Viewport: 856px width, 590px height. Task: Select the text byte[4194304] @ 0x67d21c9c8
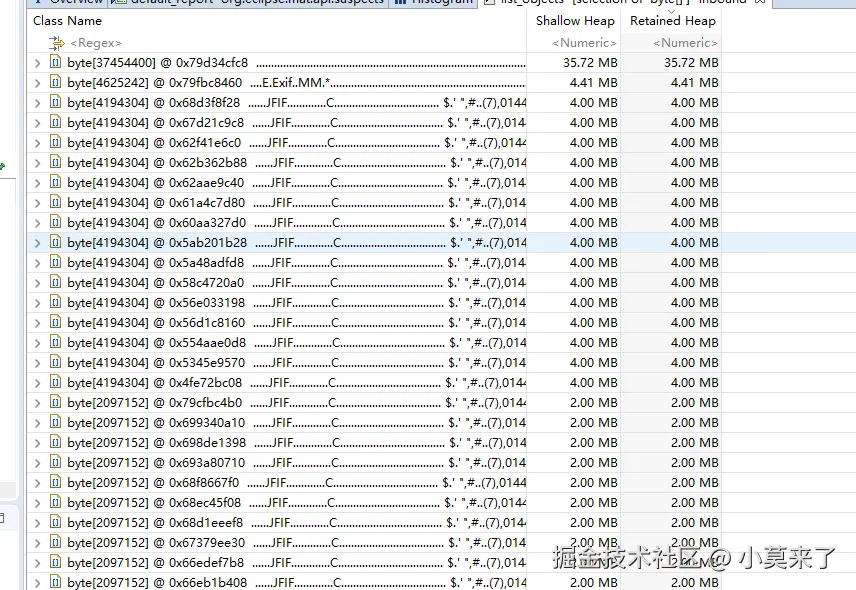(x=156, y=123)
